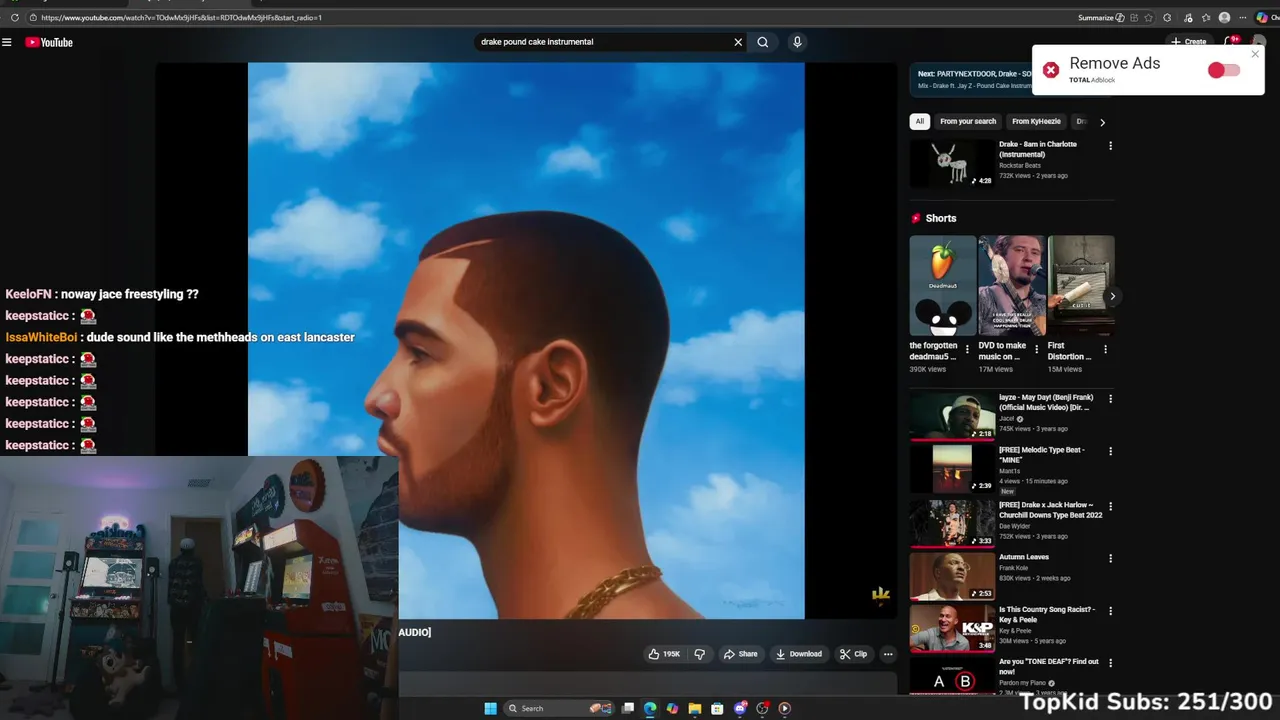This screenshot has width=1280, height=720.
Task: Open Edge Favorites list icon
Action: pos(1205,17)
